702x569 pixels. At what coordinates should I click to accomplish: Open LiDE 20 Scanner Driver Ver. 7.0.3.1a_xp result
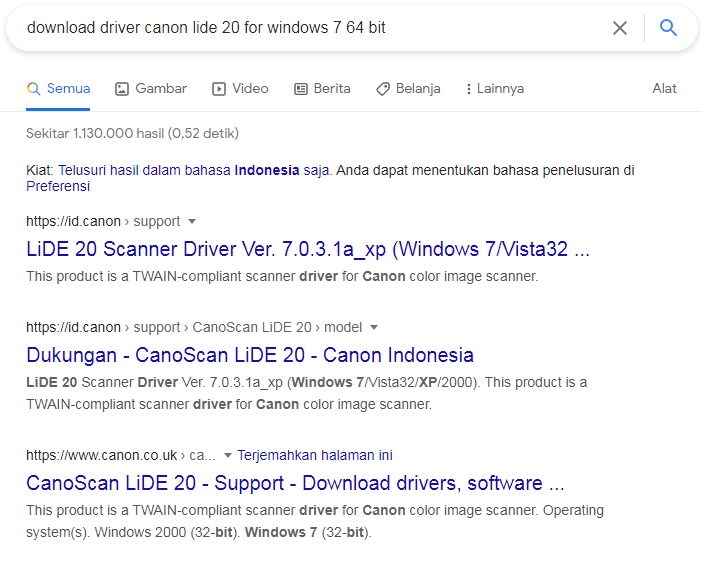(308, 249)
